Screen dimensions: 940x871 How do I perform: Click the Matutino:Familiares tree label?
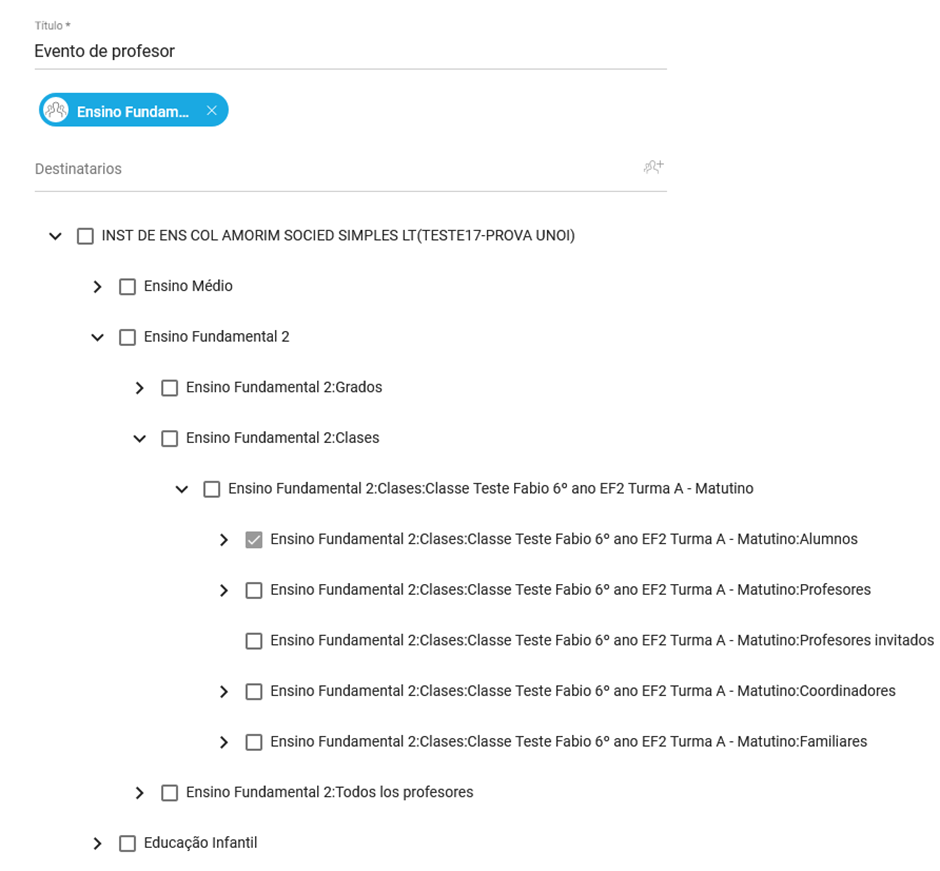click(568, 742)
